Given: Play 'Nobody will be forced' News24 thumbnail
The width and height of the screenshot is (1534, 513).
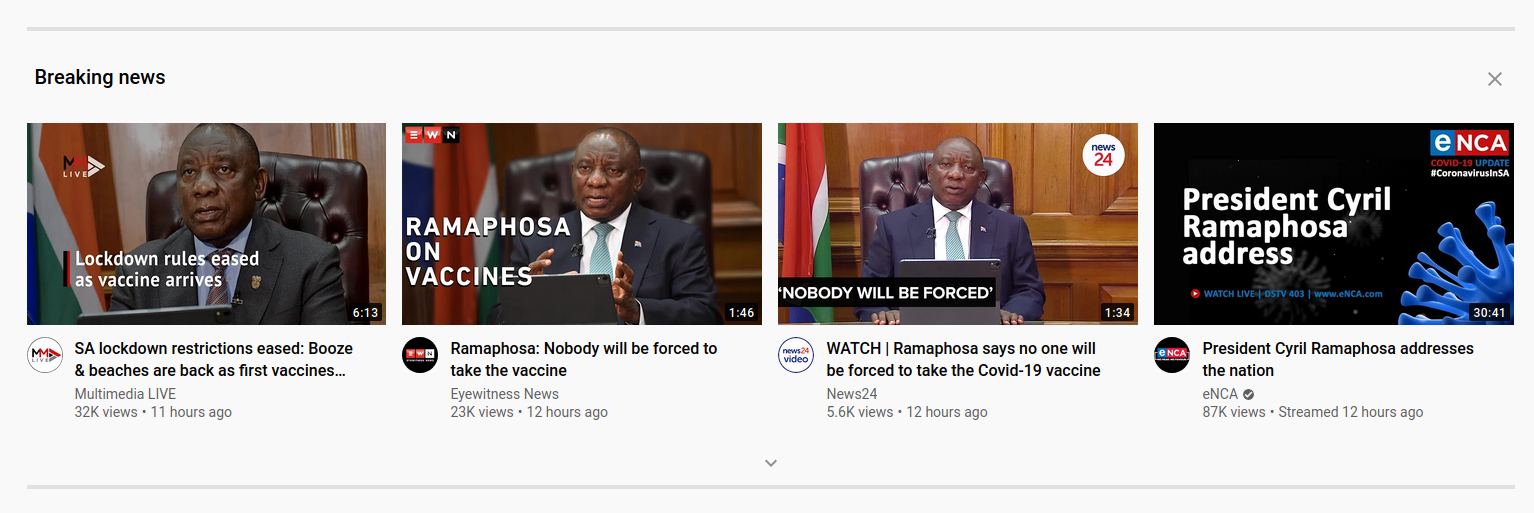Looking at the screenshot, I should tap(958, 224).
